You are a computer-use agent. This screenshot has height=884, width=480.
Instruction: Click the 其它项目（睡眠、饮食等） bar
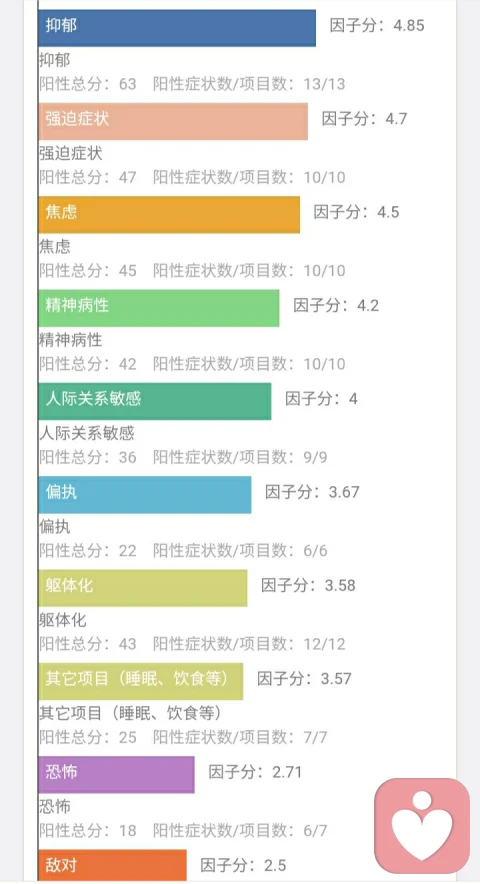click(x=141, y=681)
